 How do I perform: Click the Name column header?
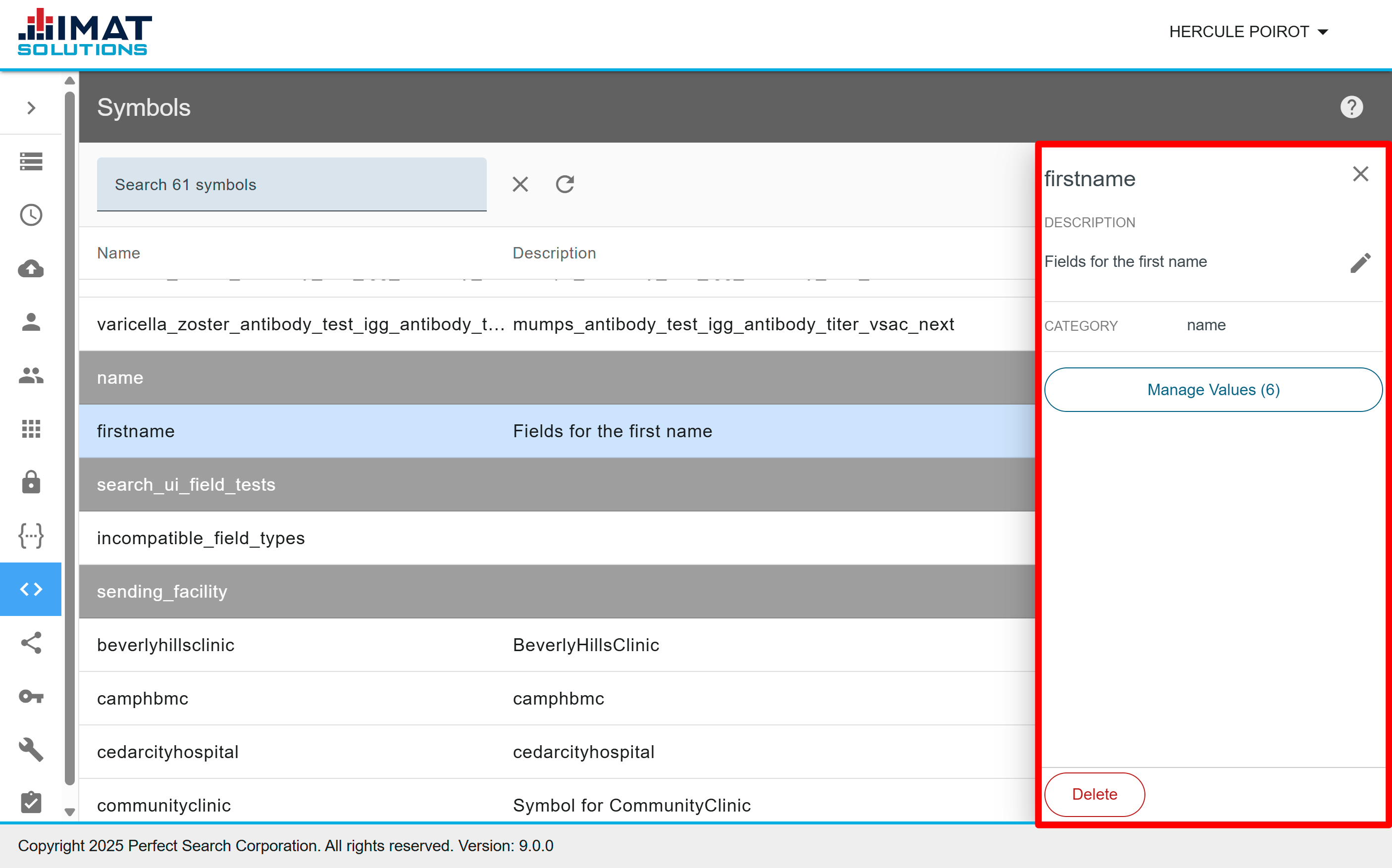(x=118, y=253)
